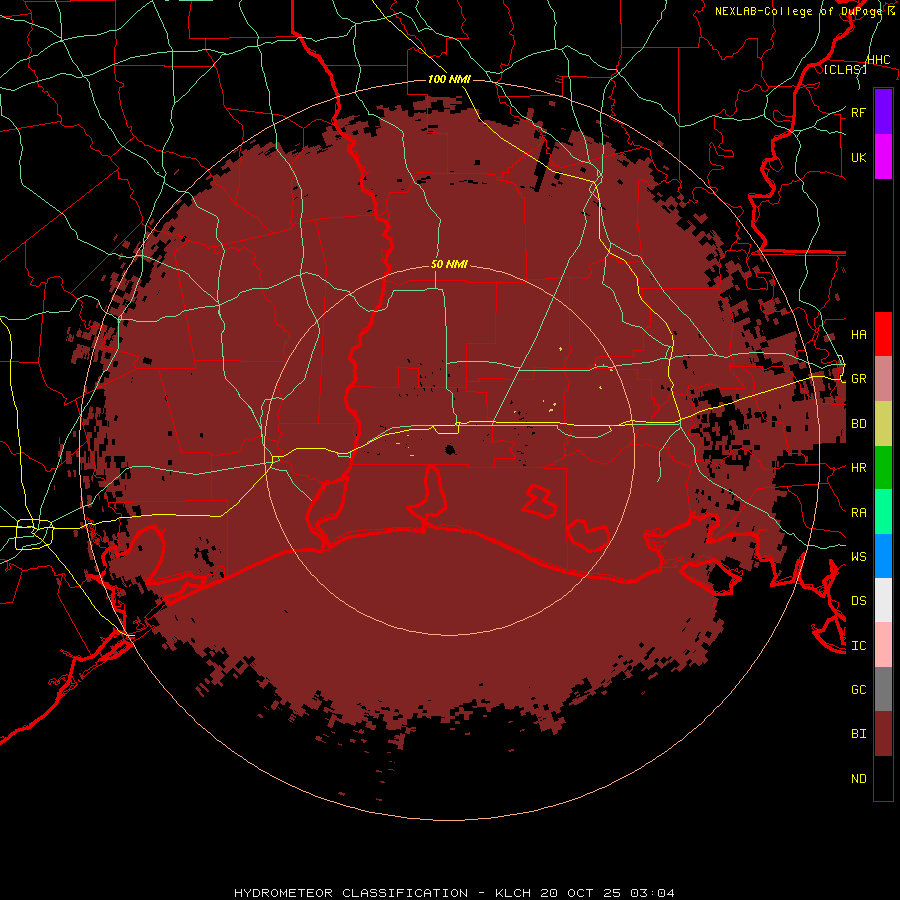Click the GC gray legend swatch
Viewport: 900px width, 900px height.
click(x=883, y=689)
